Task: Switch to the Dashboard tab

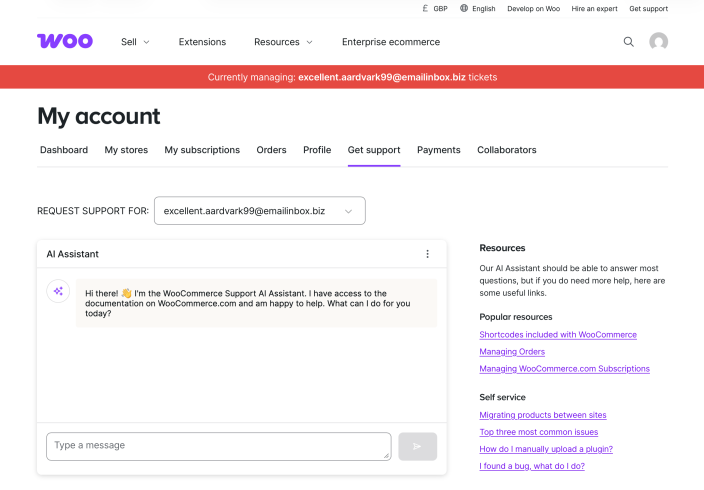Action: [x=64, y=150]
